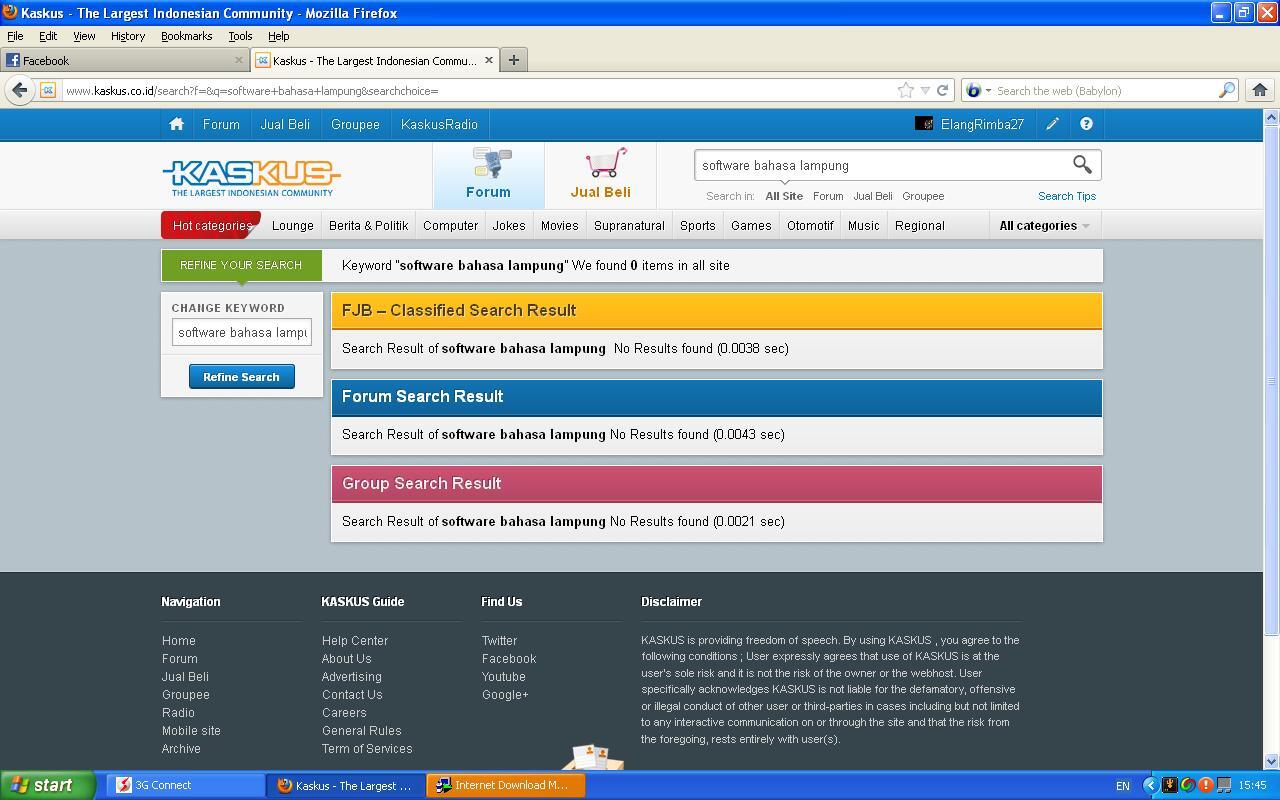Screen dimensions: 1280x800
Task: Open the URL history dropdown arrow
Action: pos(925,90)
